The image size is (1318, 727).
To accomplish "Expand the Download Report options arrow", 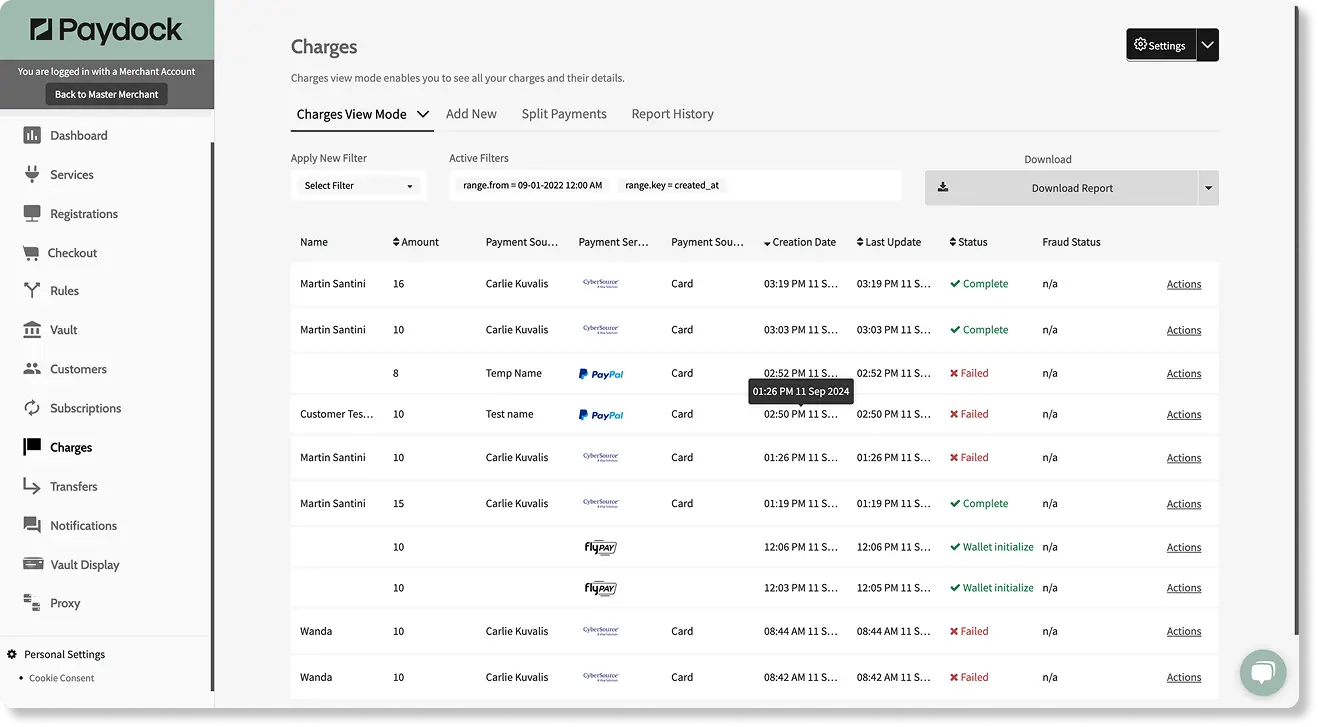I will tap(1208, 188).
